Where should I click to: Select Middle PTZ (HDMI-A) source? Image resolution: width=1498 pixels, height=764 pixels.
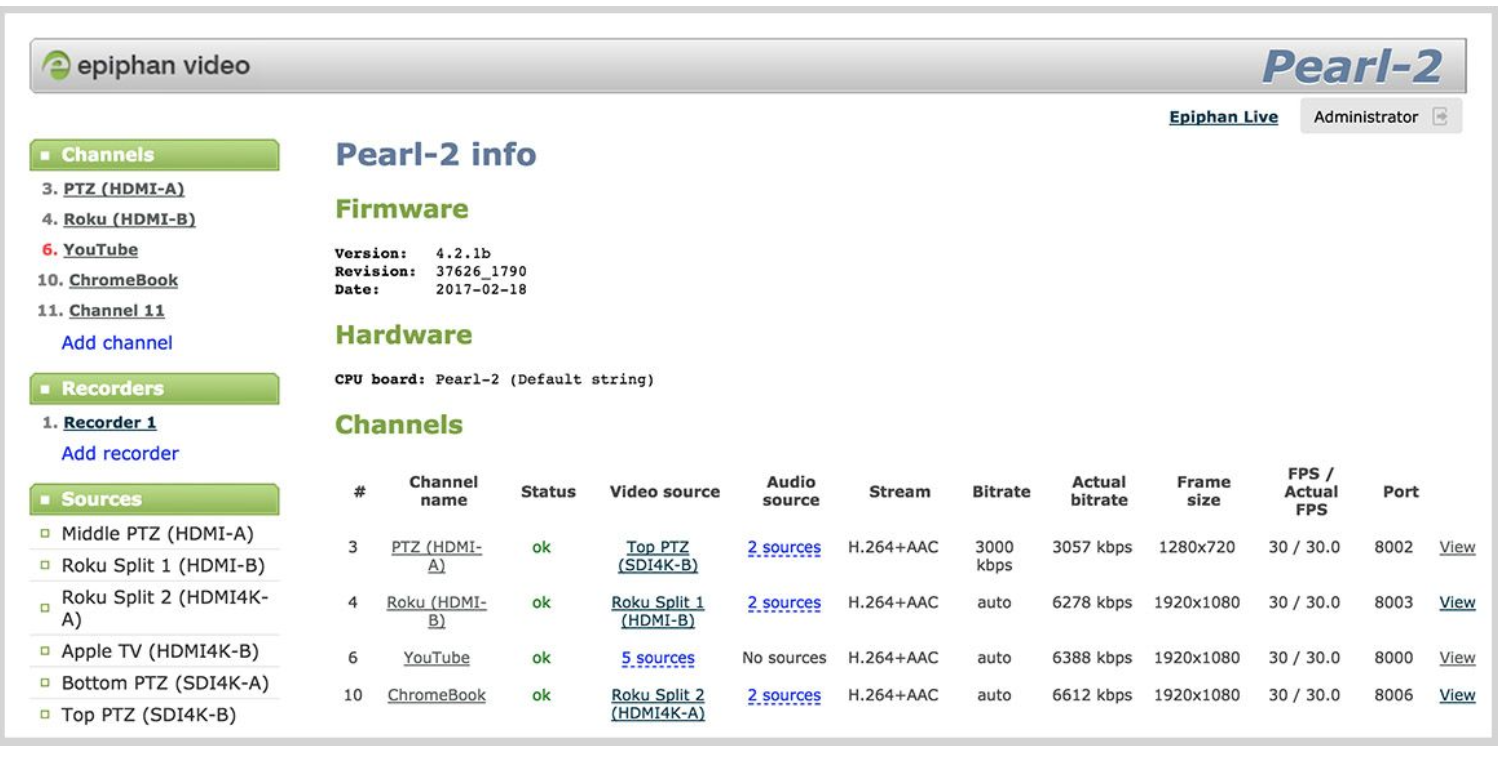[x=157, y=533]
